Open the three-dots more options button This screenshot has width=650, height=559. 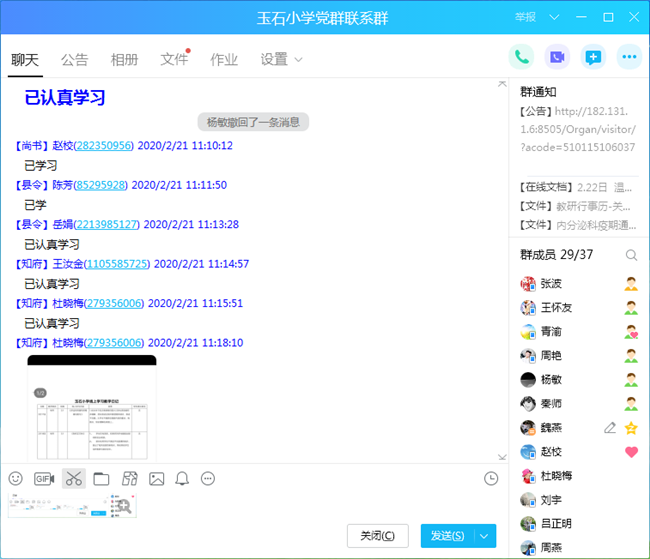point(629,57)
